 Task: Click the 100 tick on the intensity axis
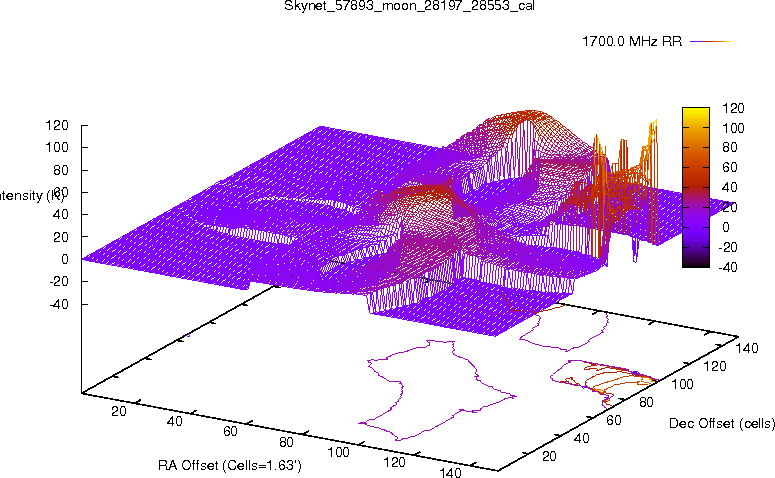click(57, 147)
